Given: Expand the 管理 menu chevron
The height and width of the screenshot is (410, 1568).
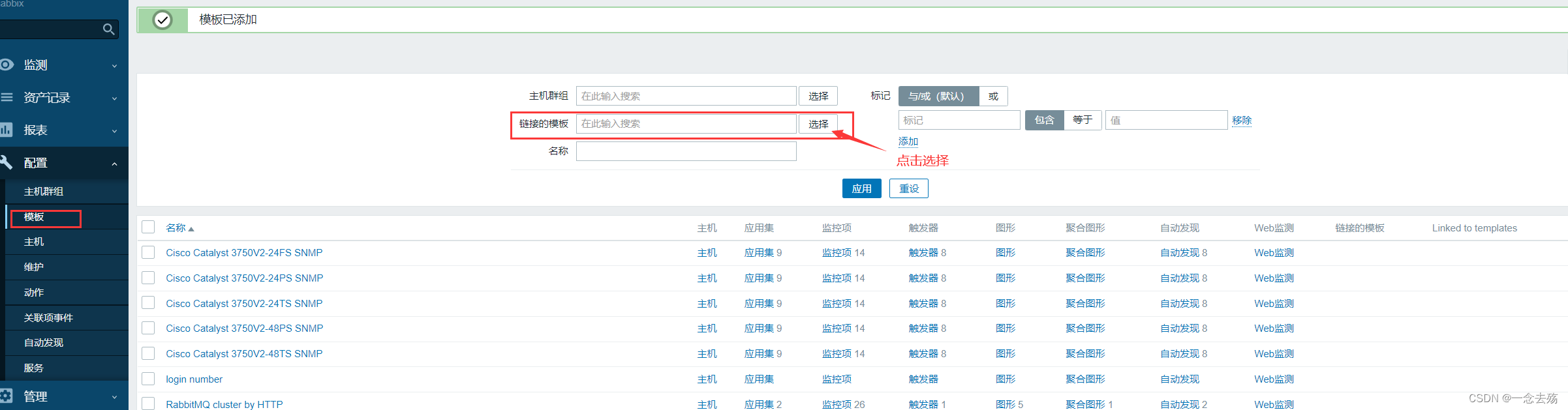Looking at the screenshot, I should pos(115,397).
